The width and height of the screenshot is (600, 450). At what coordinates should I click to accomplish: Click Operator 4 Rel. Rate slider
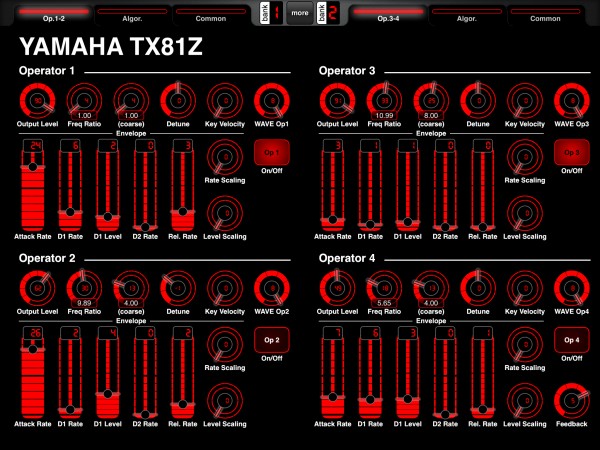[x=483, y=373]
